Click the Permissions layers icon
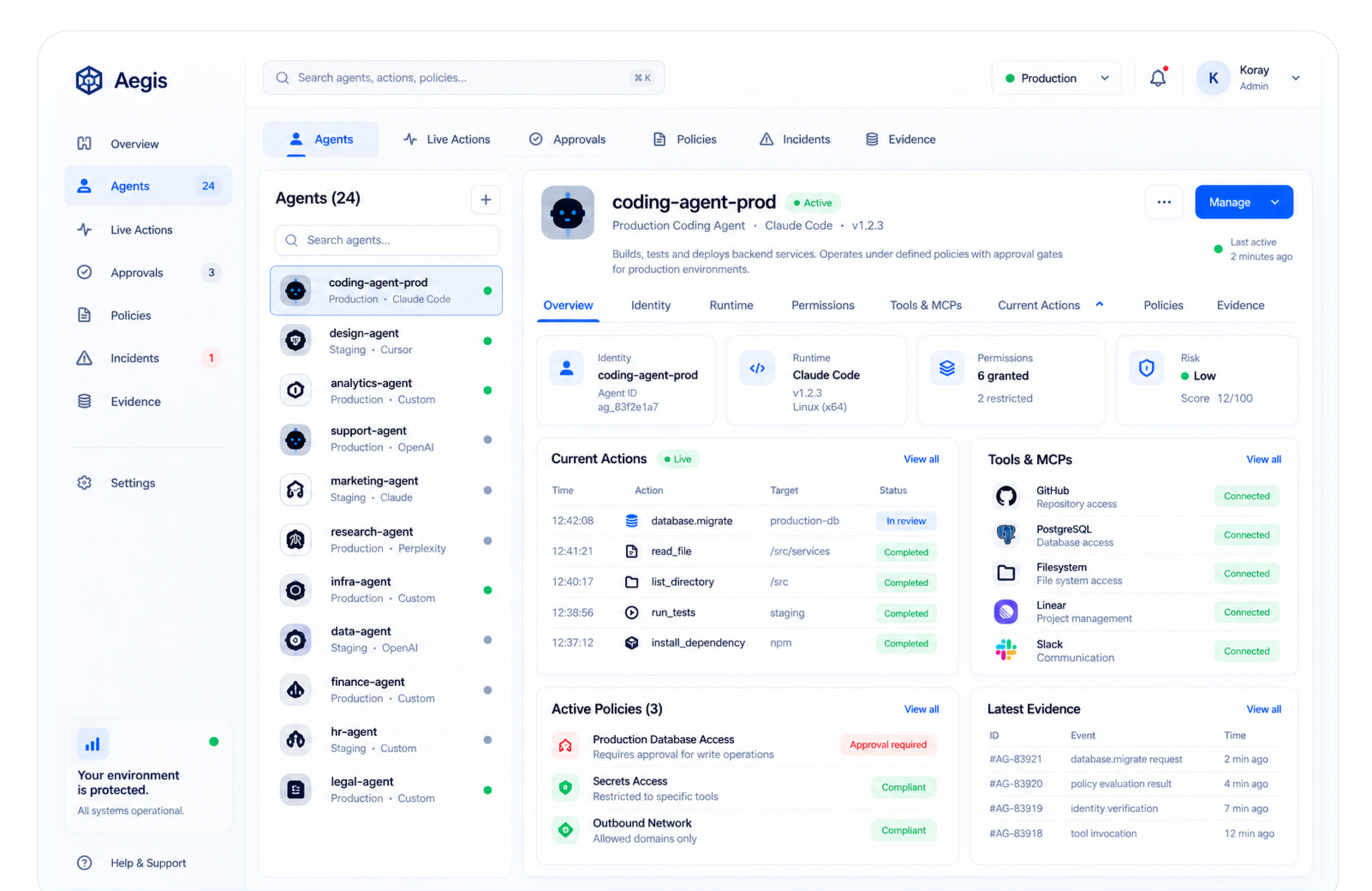The height and width of the screenshot is (891, 1372). [x=947, y=368]
